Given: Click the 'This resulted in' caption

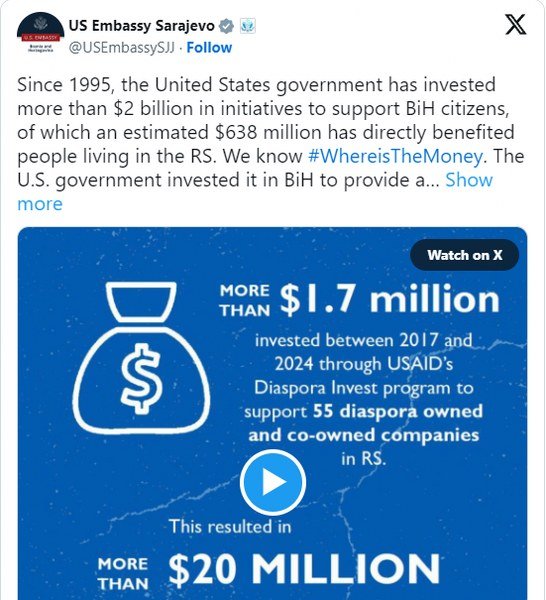Looking at the screenshot, I should tap(230, 527).
